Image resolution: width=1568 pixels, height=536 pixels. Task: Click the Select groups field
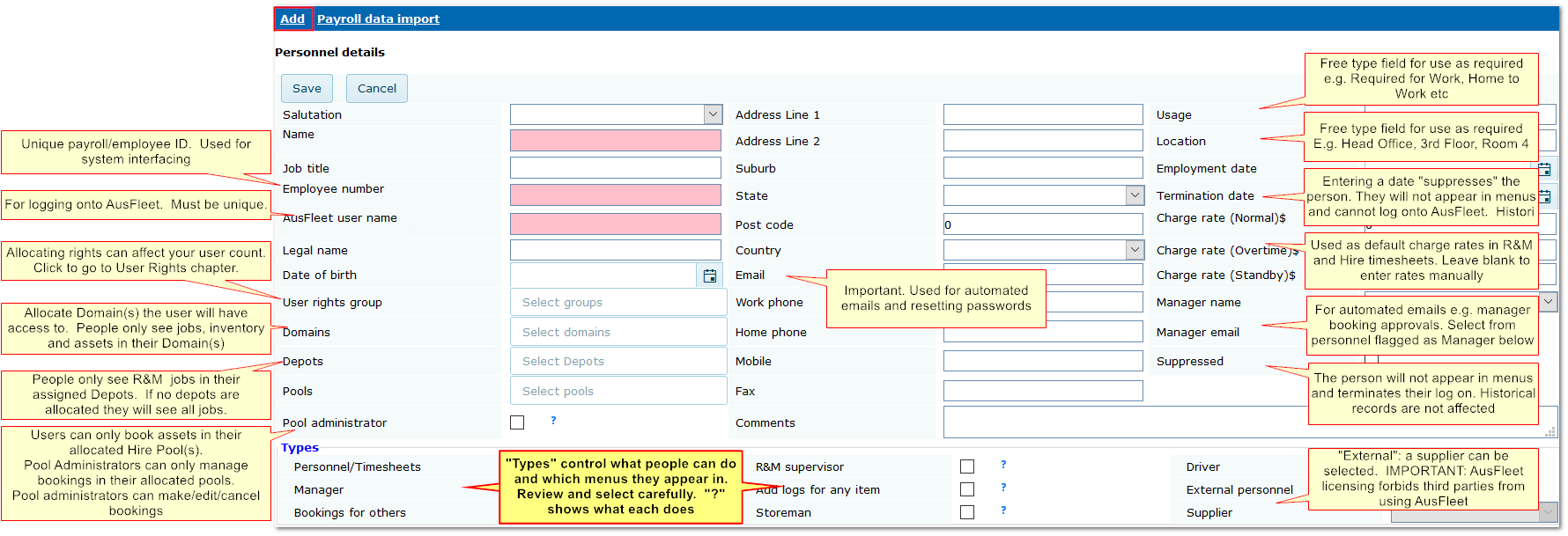[618, 302]
